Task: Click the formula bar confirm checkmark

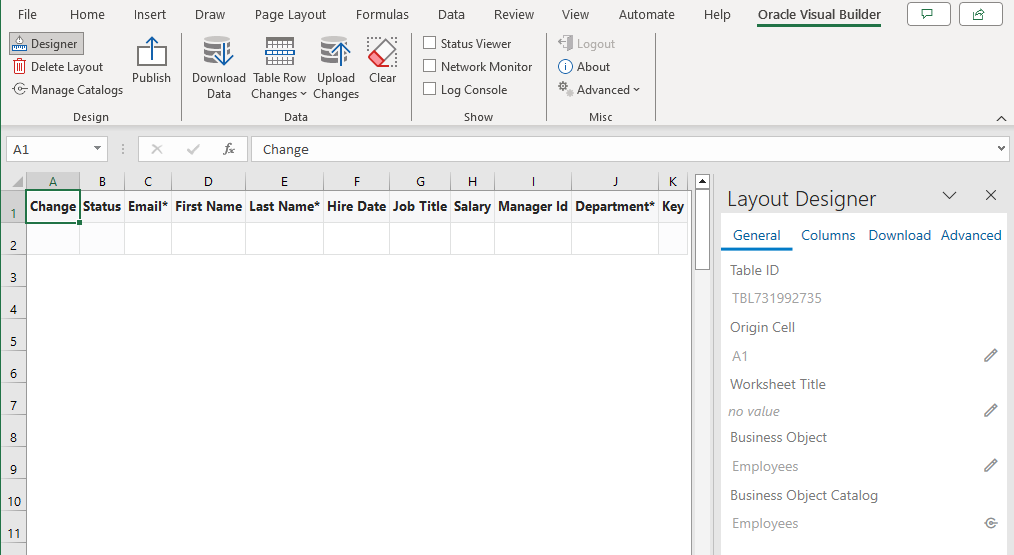Action: coord(193,149)
